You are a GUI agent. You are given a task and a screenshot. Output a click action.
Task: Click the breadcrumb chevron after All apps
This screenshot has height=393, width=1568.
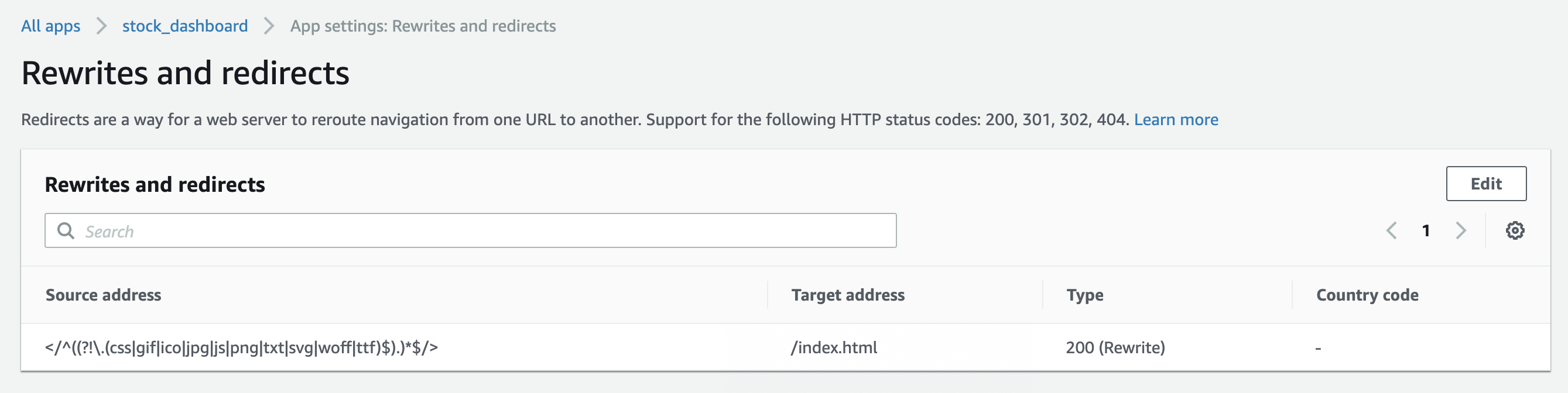[101, 26]
